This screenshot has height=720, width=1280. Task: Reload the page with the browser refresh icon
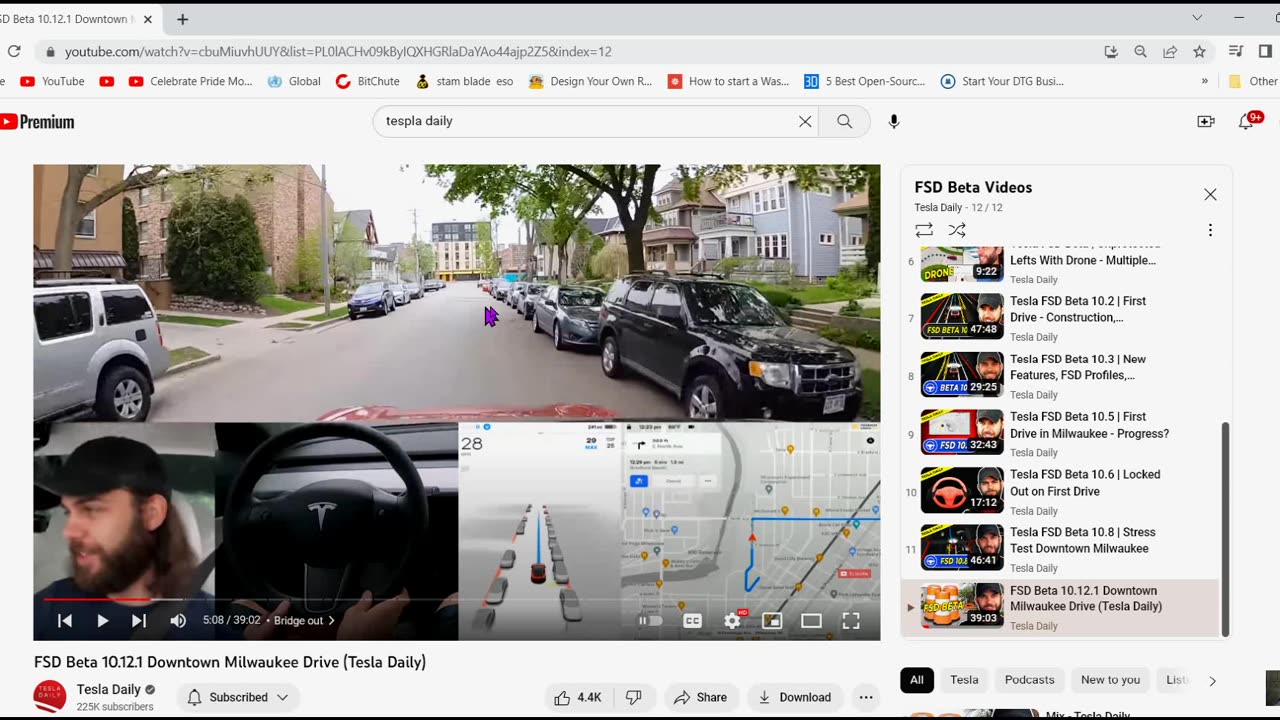point(13,52)
